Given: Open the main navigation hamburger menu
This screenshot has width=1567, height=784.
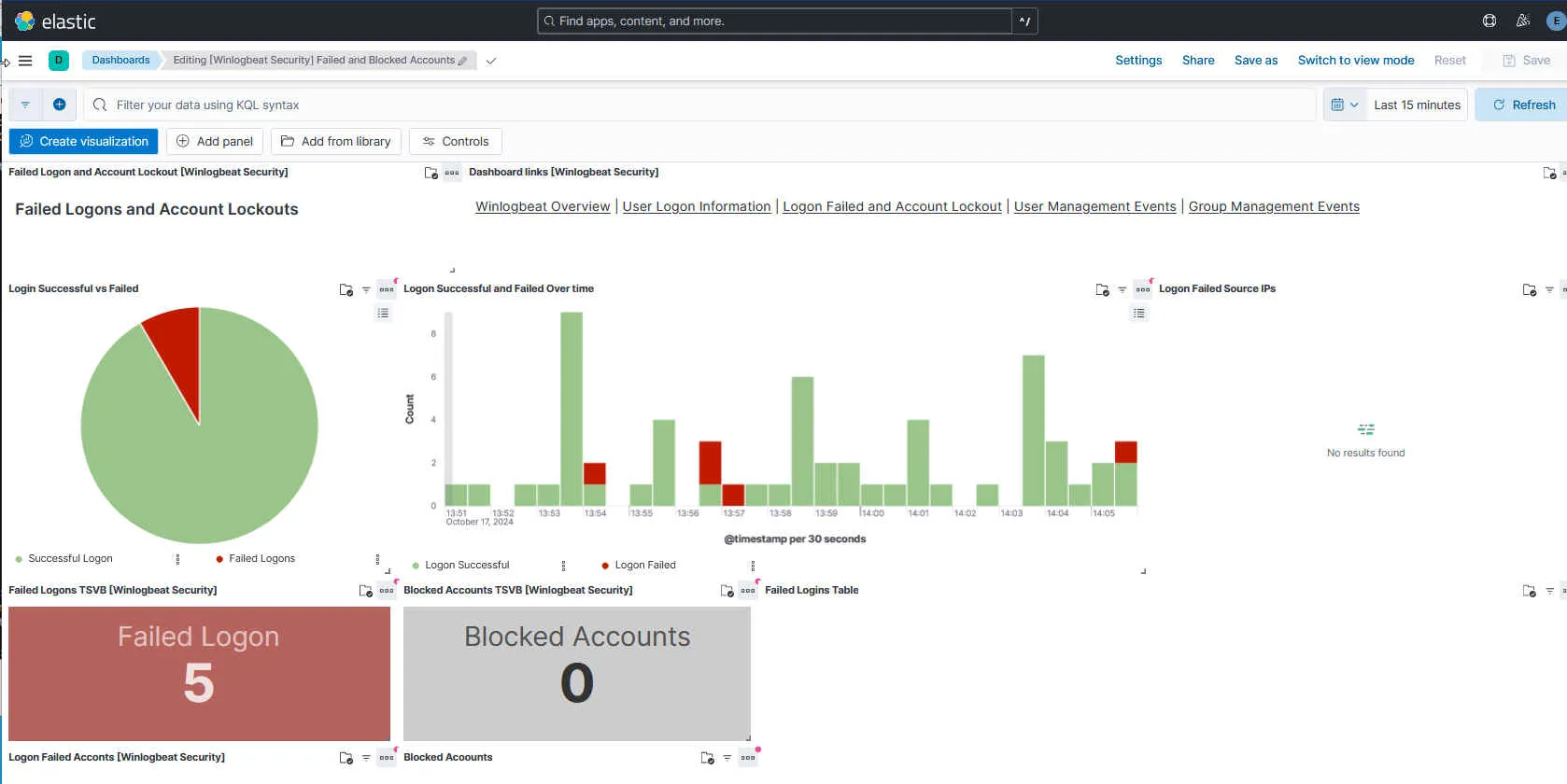Looking at the screenshot, I should click(25, 61).
